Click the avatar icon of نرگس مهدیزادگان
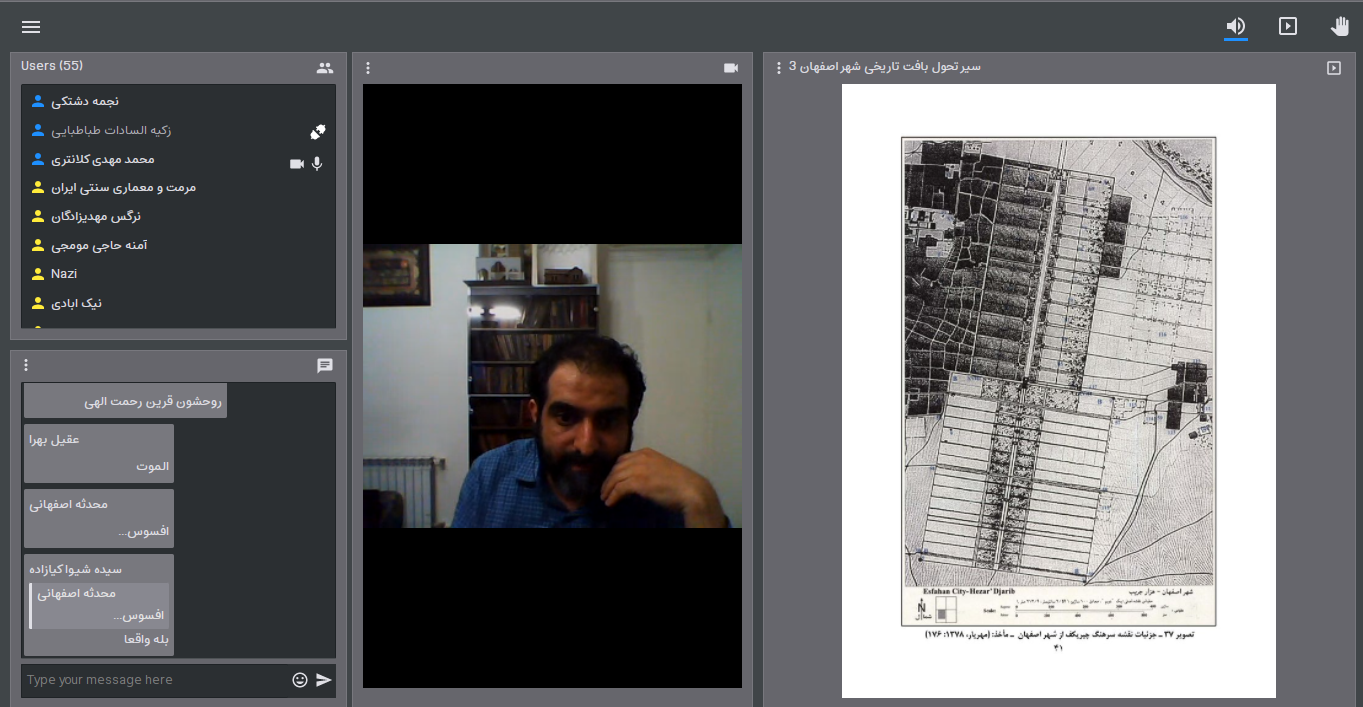Viewport: 1363px width, 707px height. [x=38, y=216]
